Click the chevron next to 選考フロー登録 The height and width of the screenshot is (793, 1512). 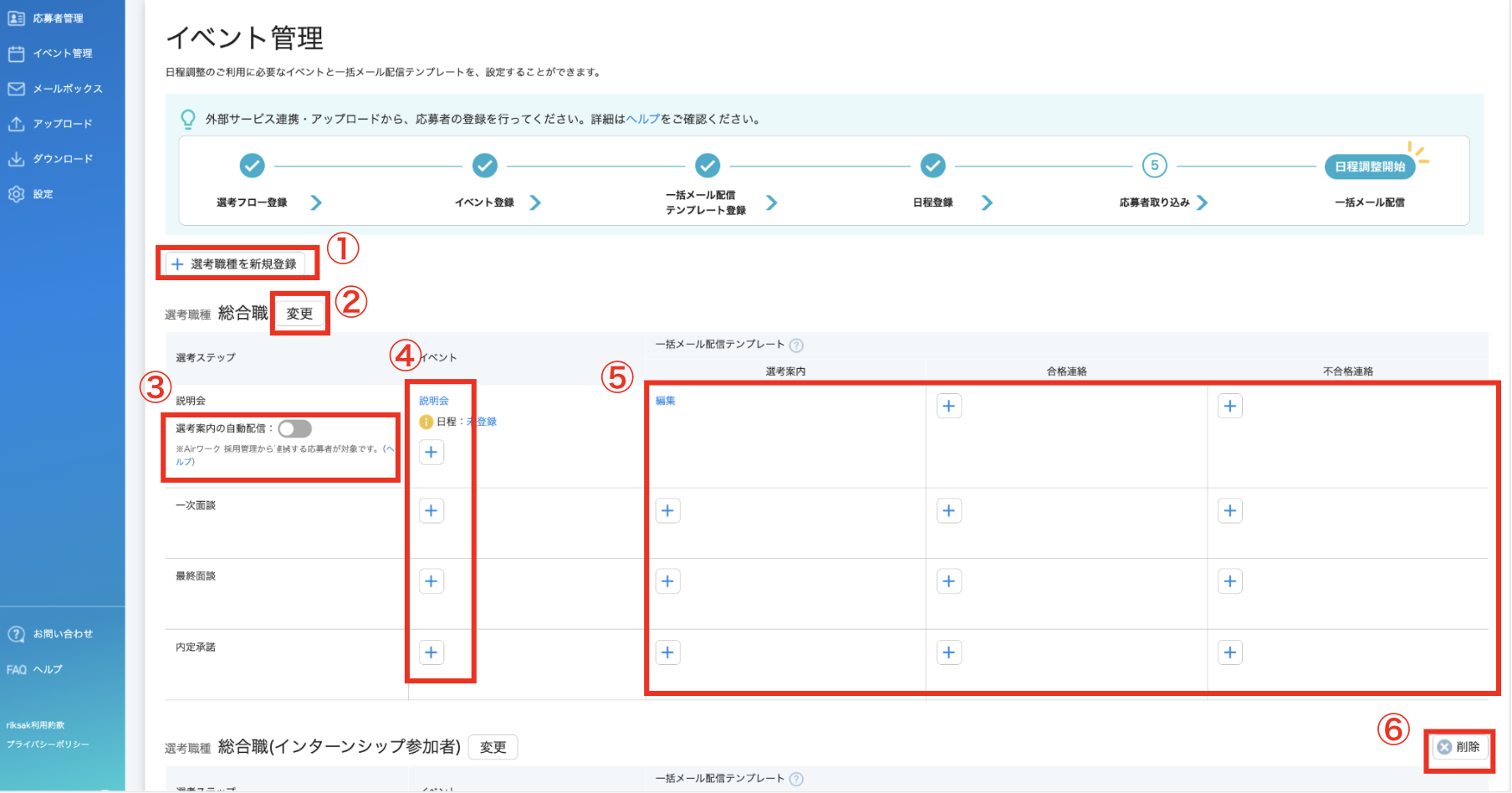(x=315, y=202)
